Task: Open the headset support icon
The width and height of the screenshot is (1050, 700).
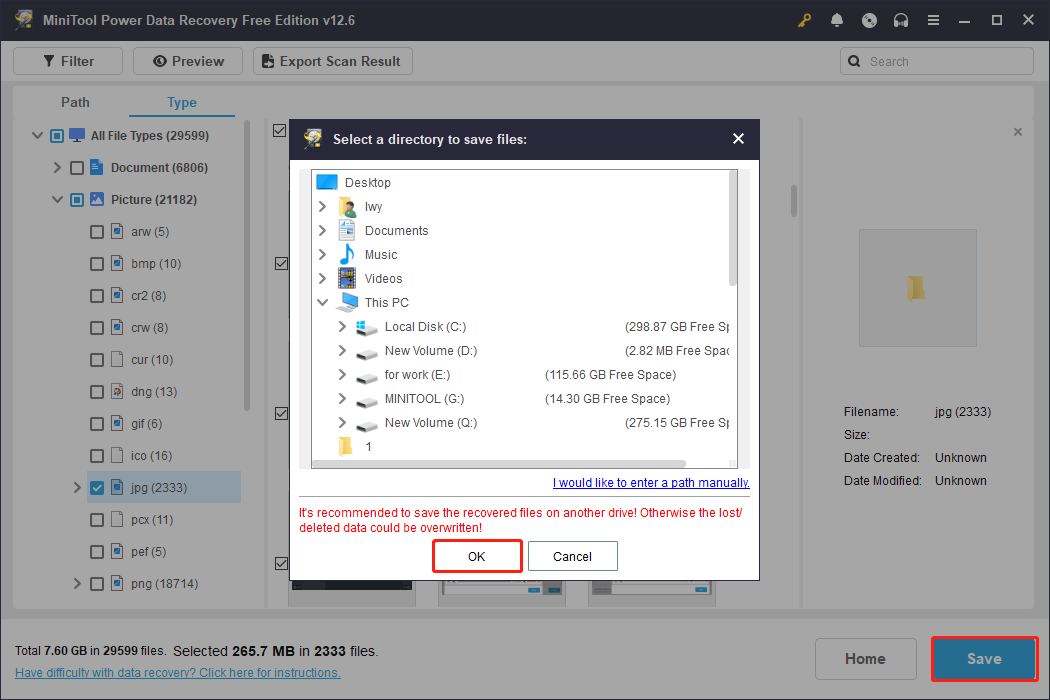Action: [x=901, y=20]
